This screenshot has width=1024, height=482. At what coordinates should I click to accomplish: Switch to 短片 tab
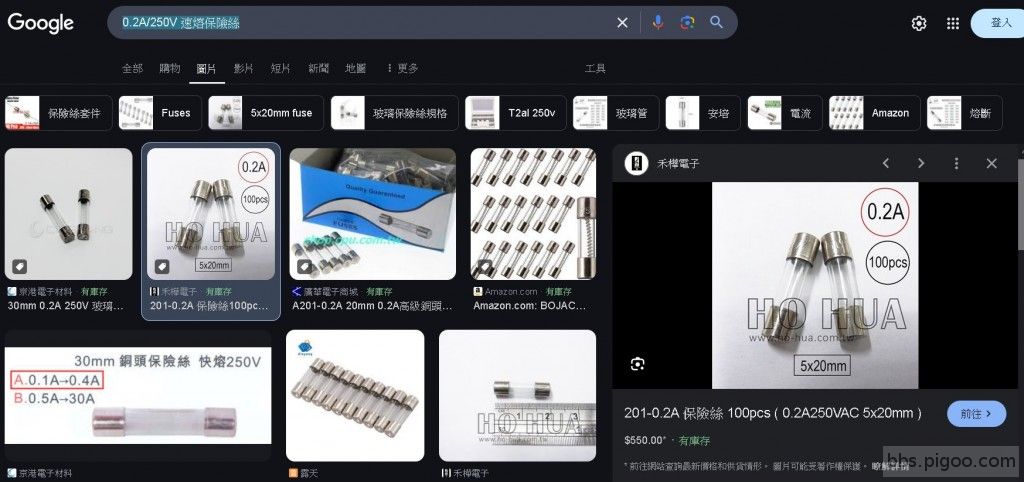(x=281, y=68)
